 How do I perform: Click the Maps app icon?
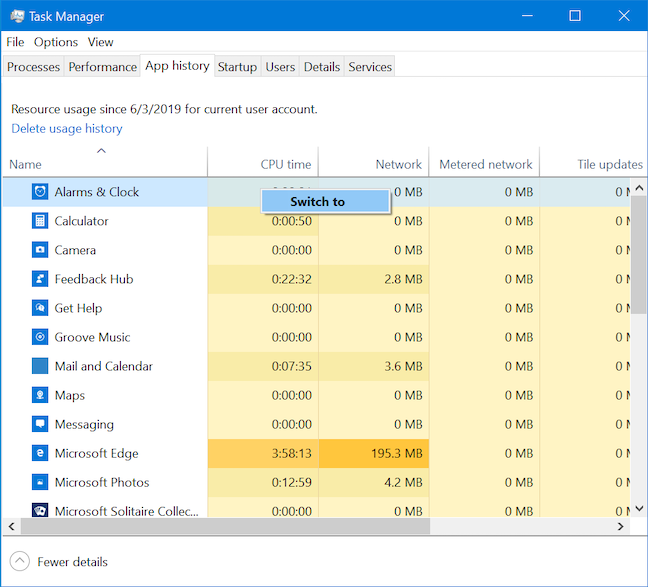click(40, 395)
